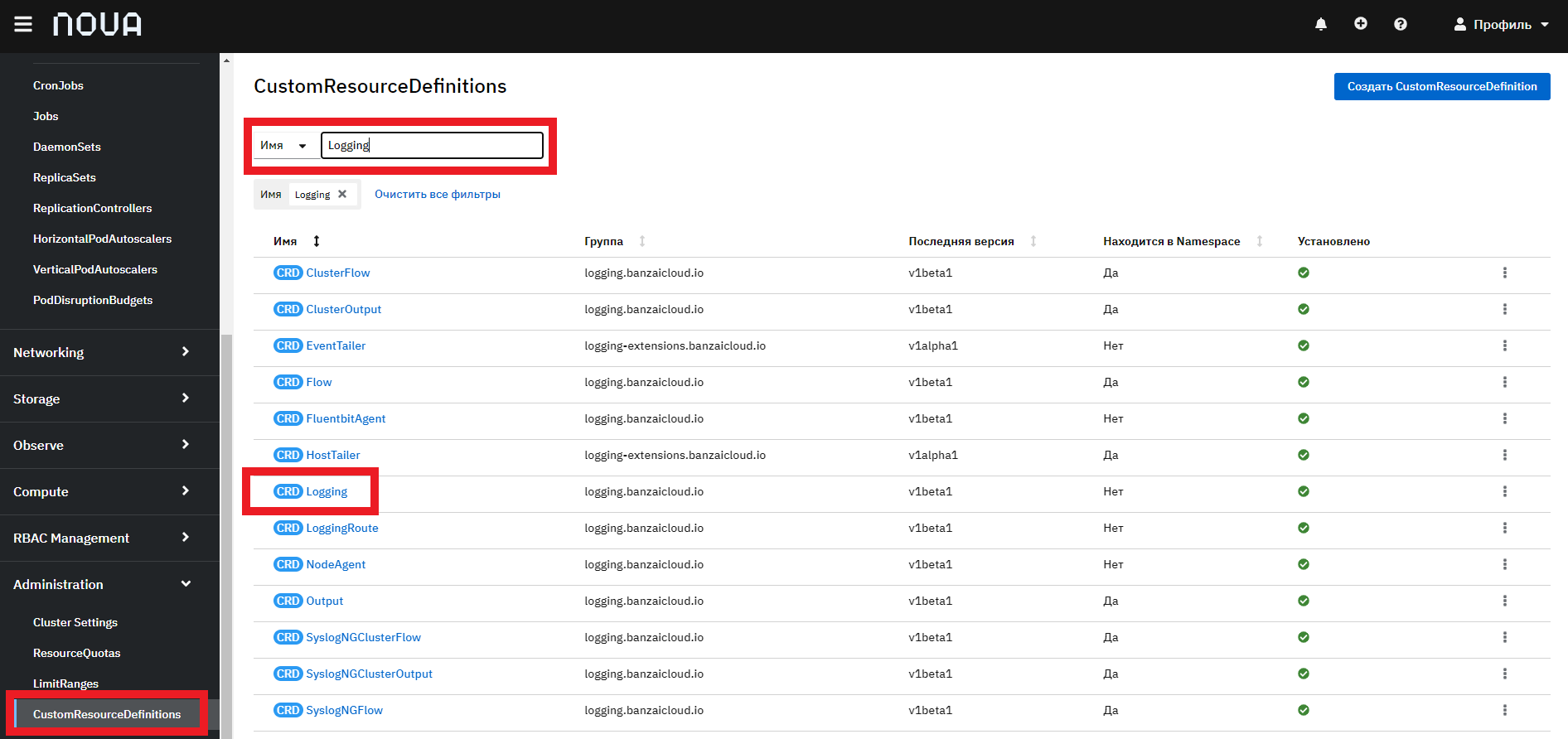Image resolution: width=1568 pixels, height=739 pixels.
Task: Open kebab menu for FluentbitAgent row
Action: [1505, 418]
